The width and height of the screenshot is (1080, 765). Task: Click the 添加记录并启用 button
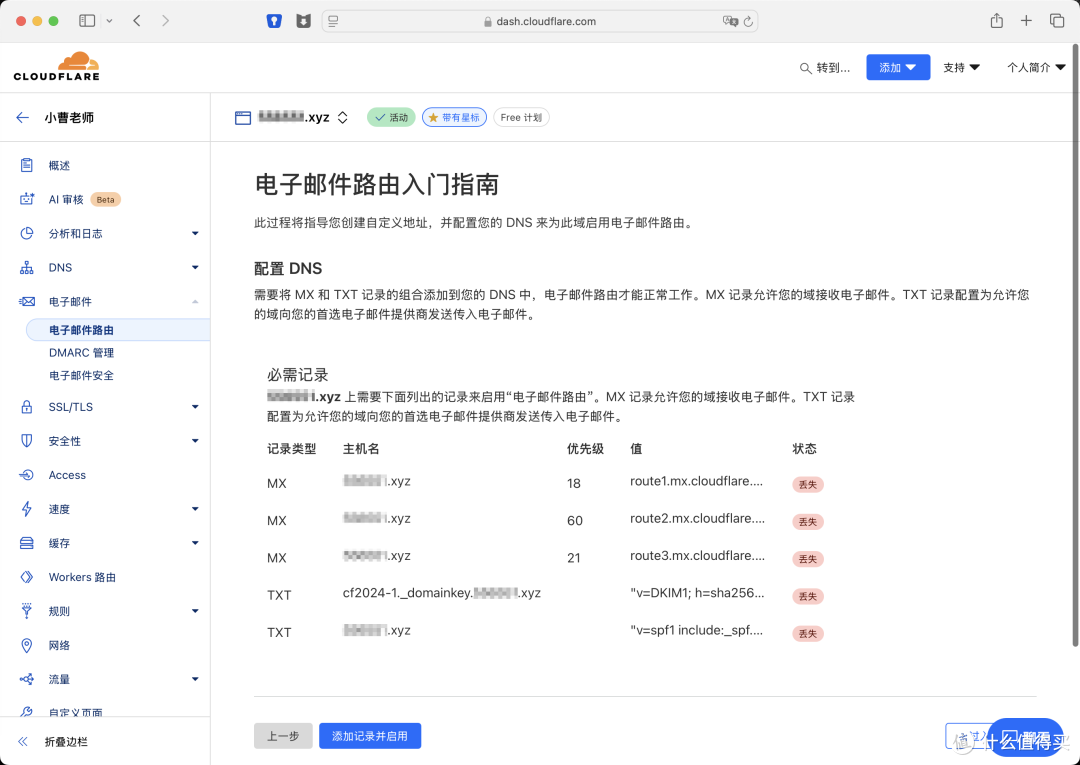pos(370,735)
